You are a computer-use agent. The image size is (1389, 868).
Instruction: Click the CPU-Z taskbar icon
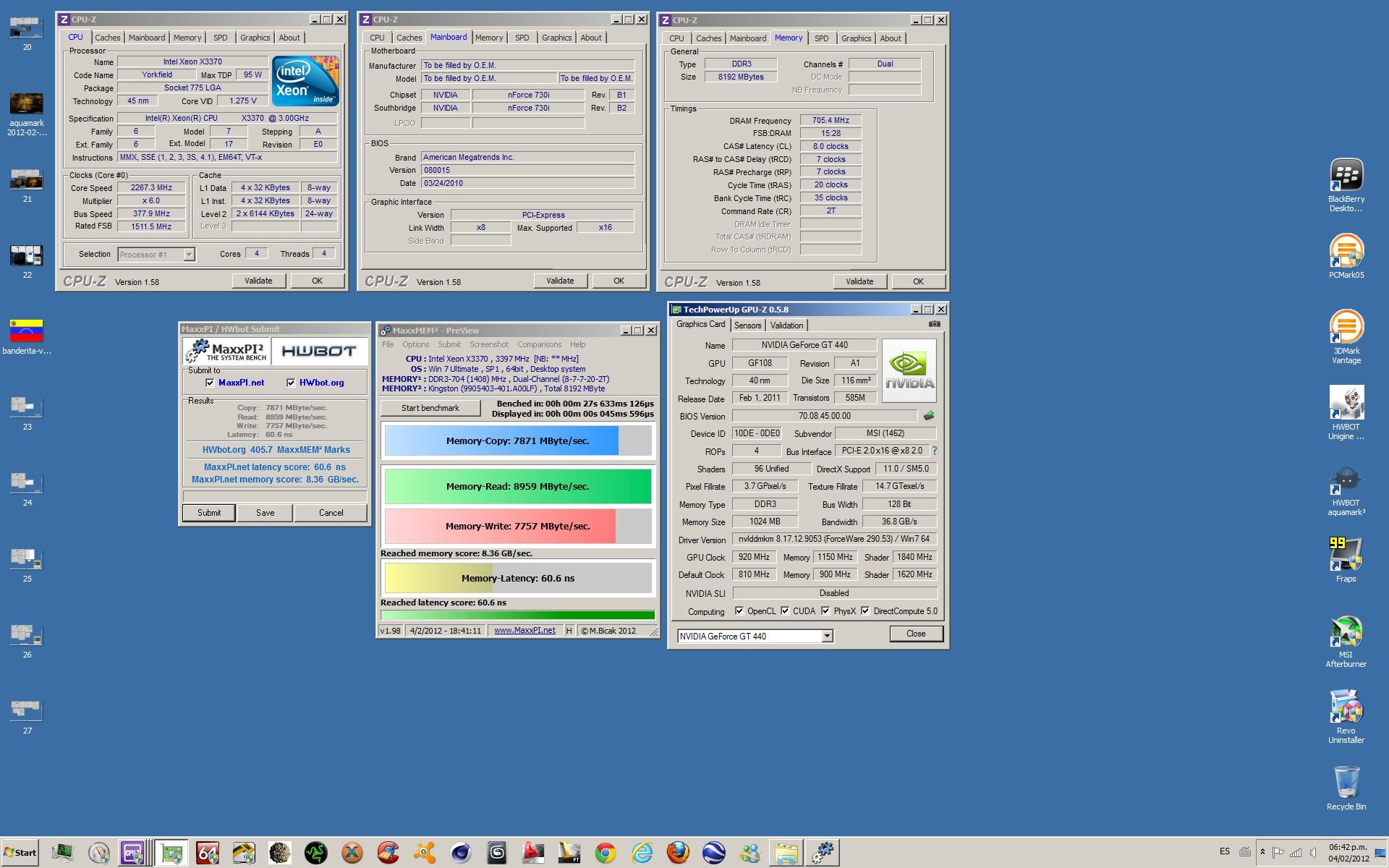coord(133,853)
